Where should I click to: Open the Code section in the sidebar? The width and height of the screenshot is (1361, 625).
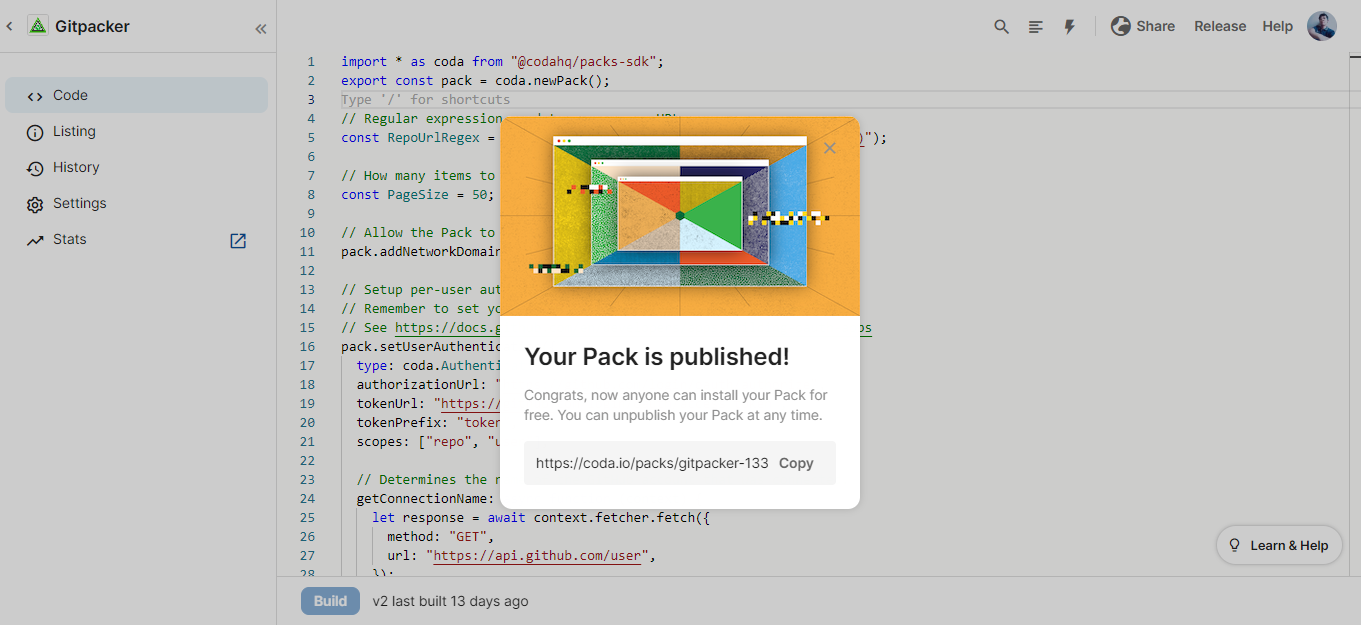[x=137, y=95]
